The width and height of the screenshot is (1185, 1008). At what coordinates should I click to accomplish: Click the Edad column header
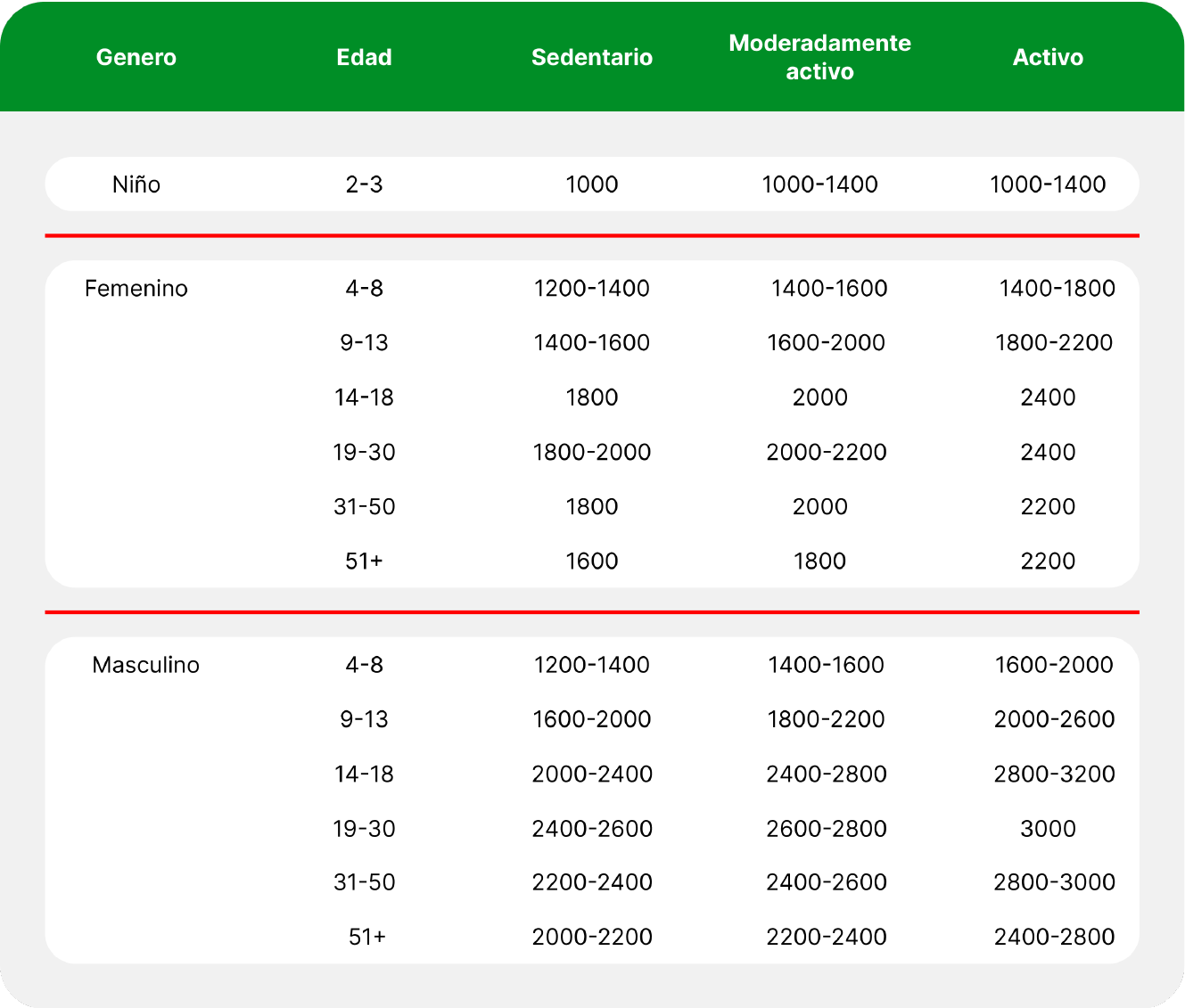364,57
